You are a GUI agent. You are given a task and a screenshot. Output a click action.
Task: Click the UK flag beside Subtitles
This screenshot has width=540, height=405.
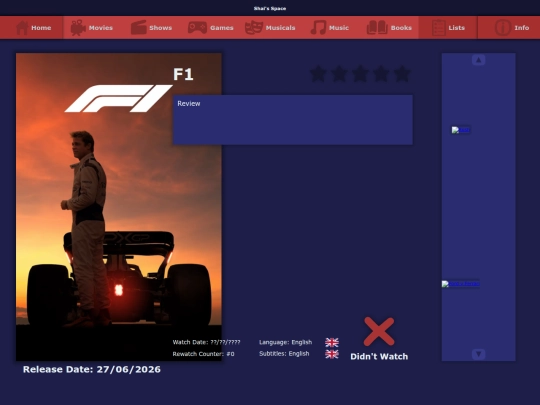pos(332,354)
